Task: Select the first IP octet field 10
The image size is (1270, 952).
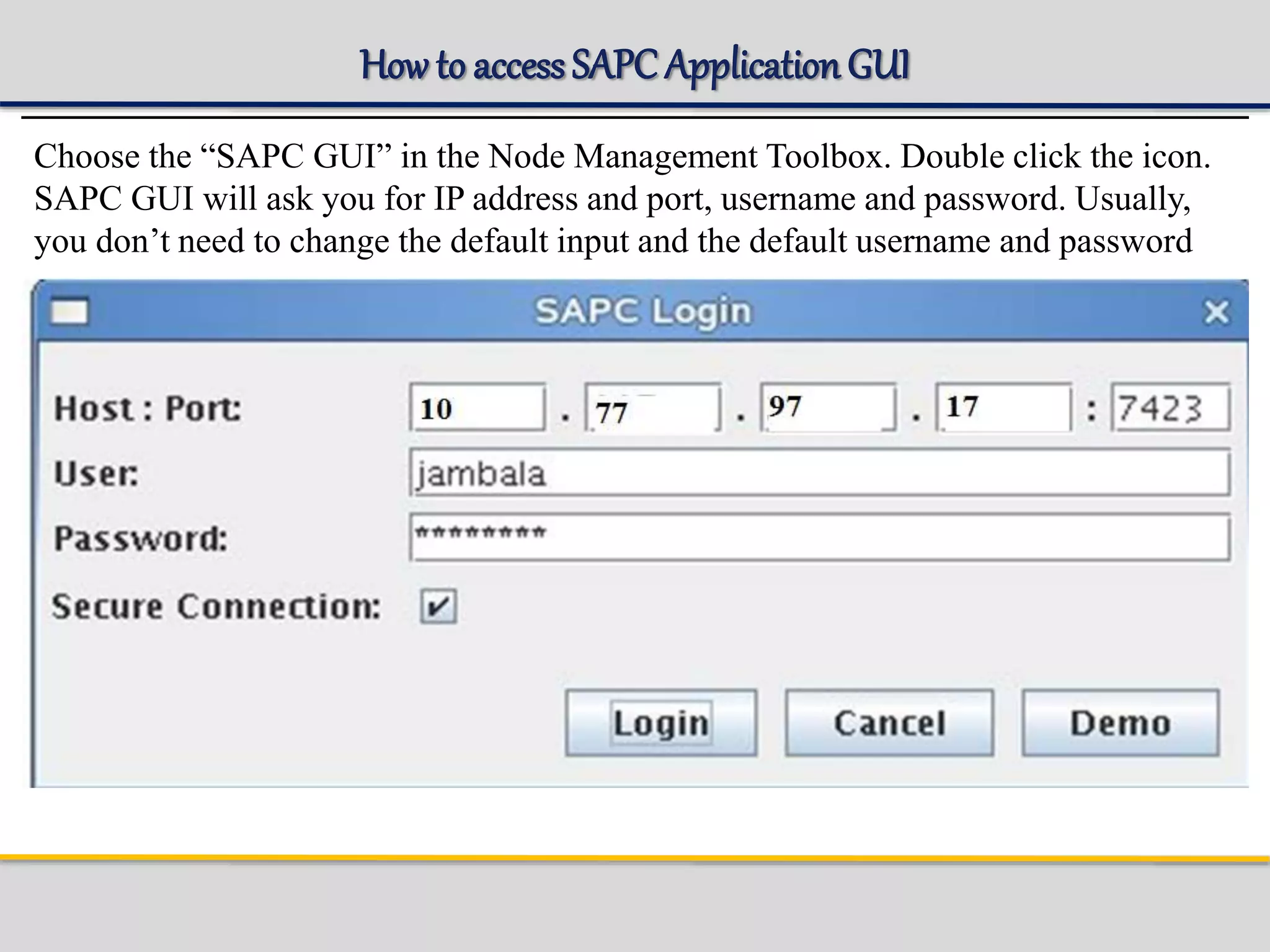Action: pos(477,407)
